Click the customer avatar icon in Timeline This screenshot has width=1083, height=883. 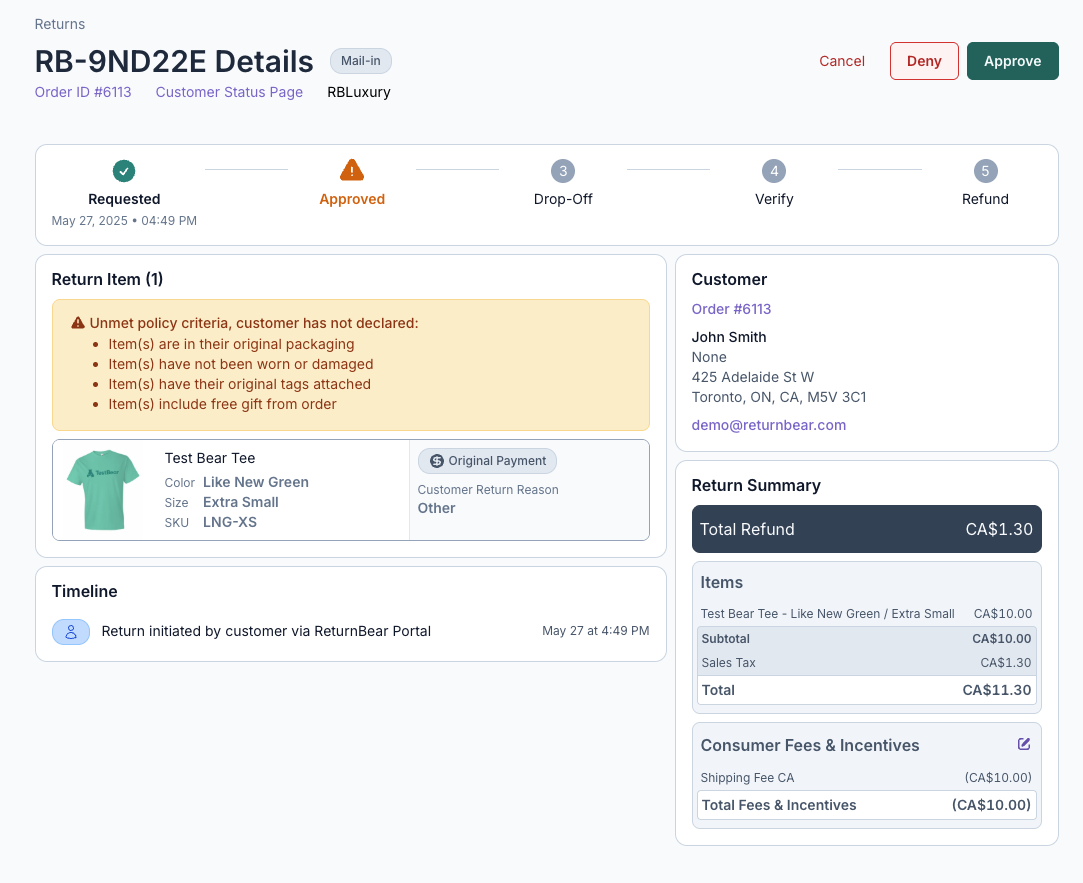coord(71,632)
